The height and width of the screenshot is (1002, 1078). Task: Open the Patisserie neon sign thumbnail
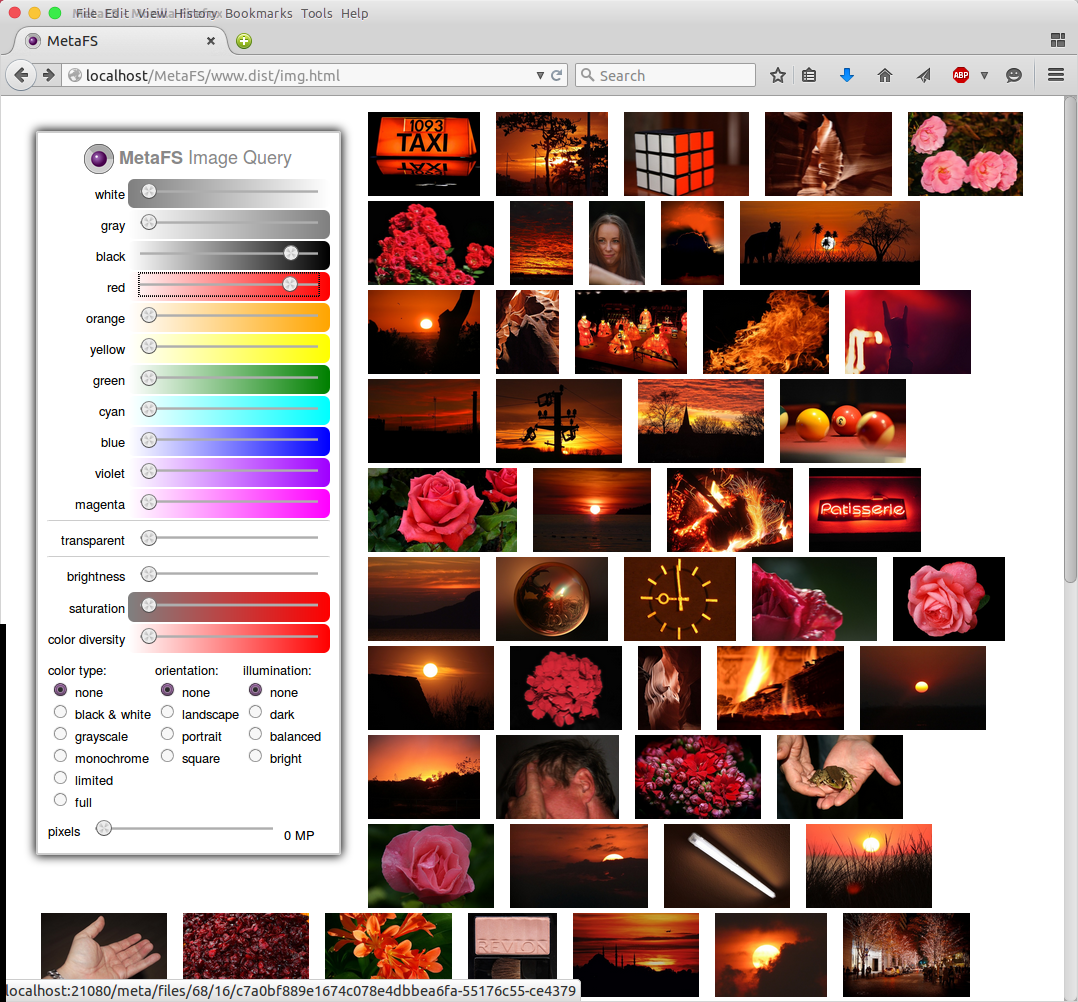pyautogui.click(x=864, y=510)
